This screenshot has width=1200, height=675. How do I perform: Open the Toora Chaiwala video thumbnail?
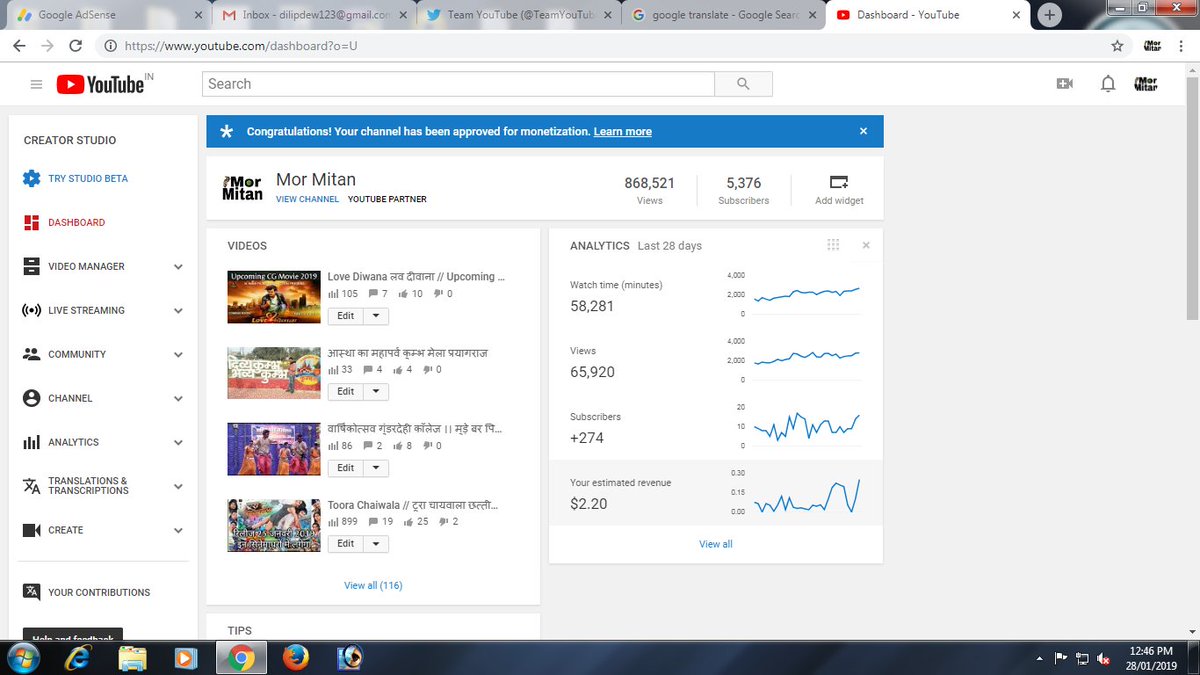tap(274, 524)
